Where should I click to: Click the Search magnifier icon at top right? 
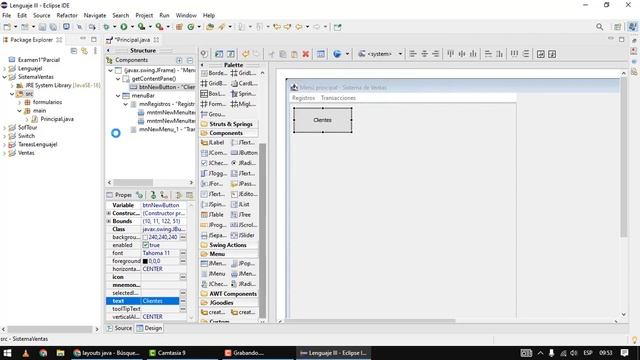[599, 27]
